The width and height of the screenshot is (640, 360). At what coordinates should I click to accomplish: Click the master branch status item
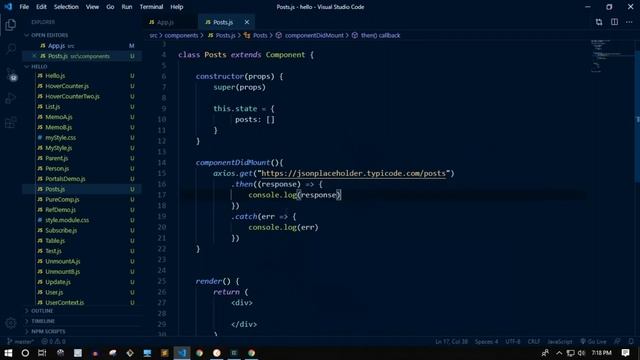click(x=20, y=342)
